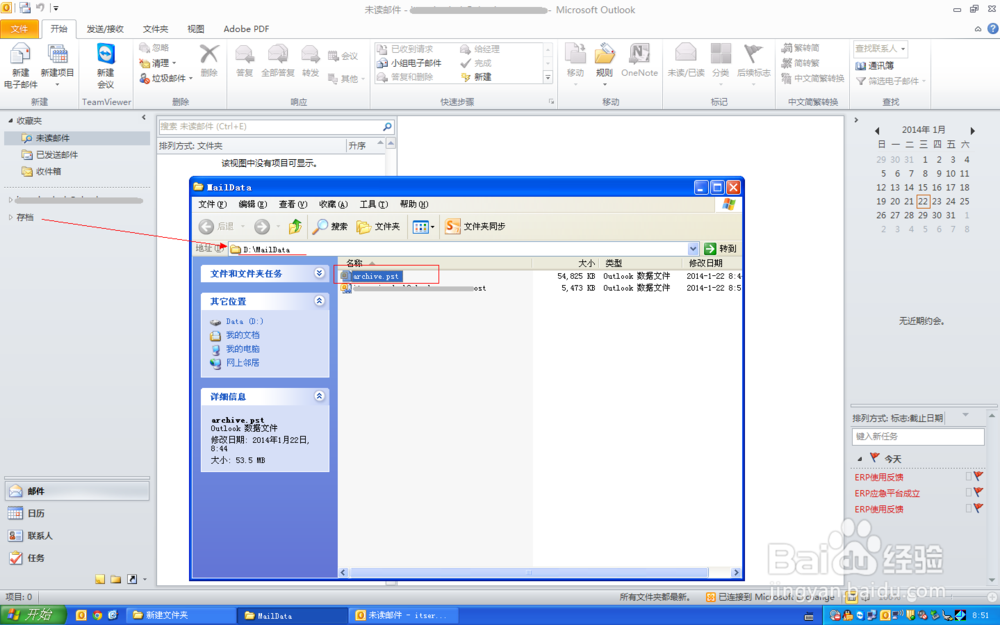This screenshot has height=625, width=1000.
Task: Open File (文件) tab in Outlook
Action: pos(19,29)
